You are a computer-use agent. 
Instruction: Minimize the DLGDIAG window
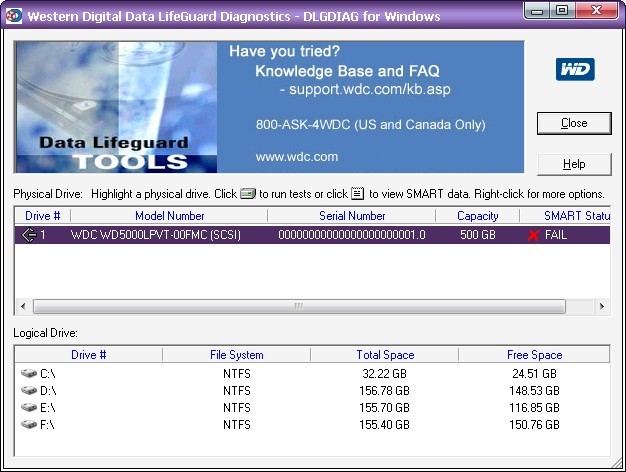tap(537, 11)
